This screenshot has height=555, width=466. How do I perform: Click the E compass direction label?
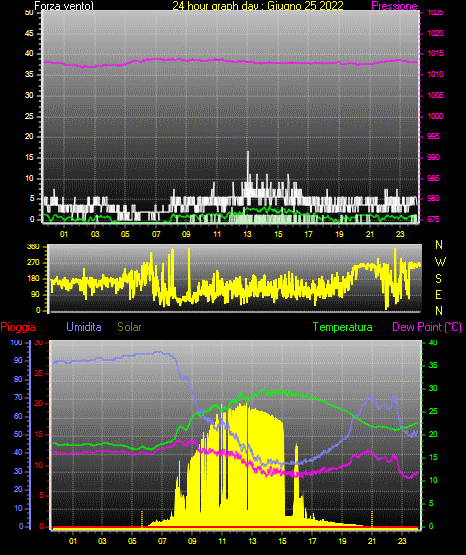[438, 294]
